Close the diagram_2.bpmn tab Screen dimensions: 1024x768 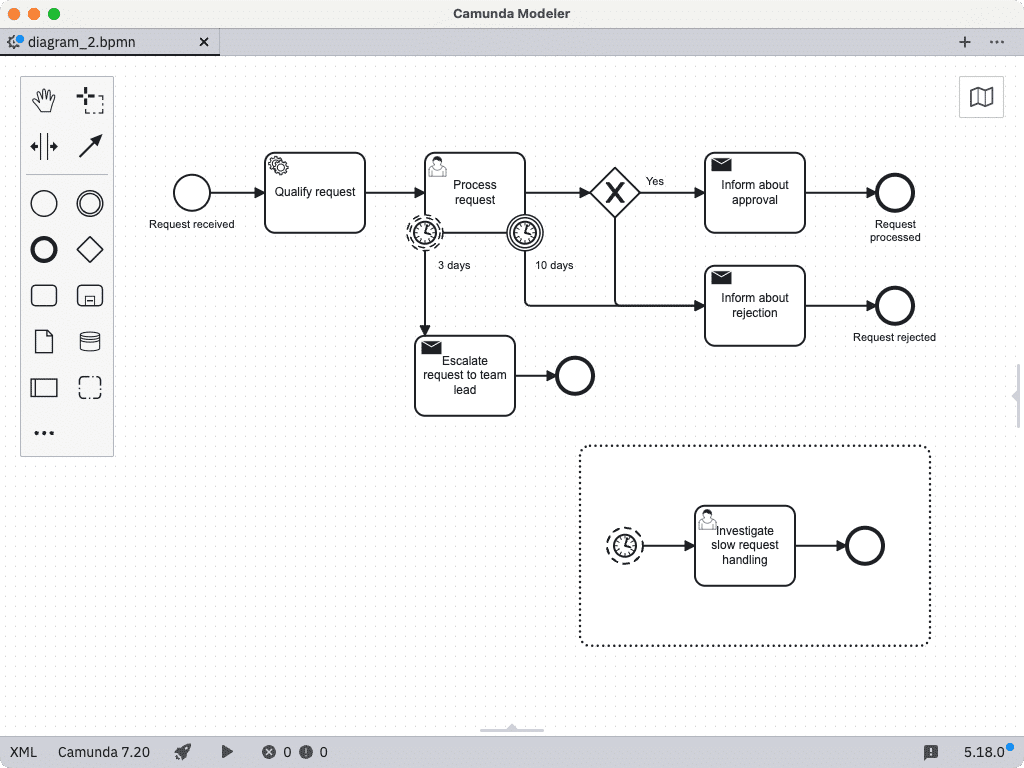click(204, 42)
